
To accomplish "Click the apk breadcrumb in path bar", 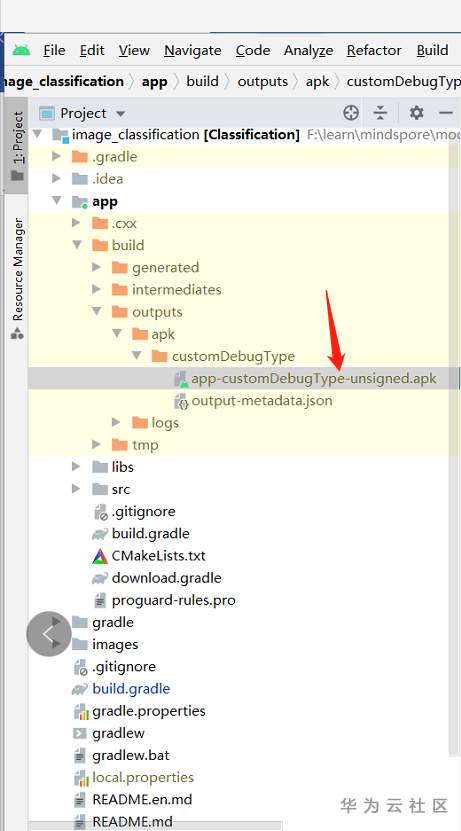I will click(317, 81).
